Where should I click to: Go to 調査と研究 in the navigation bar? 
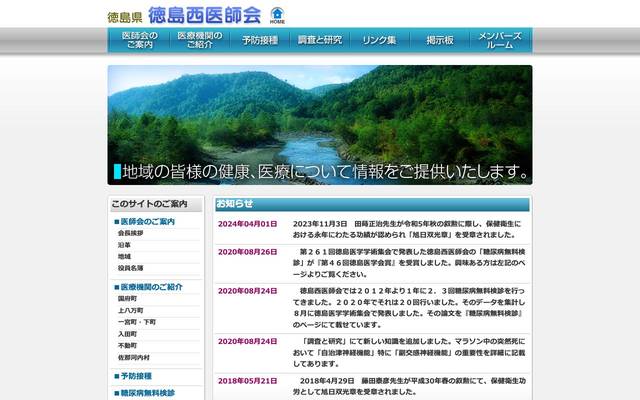tap(320, 40)
